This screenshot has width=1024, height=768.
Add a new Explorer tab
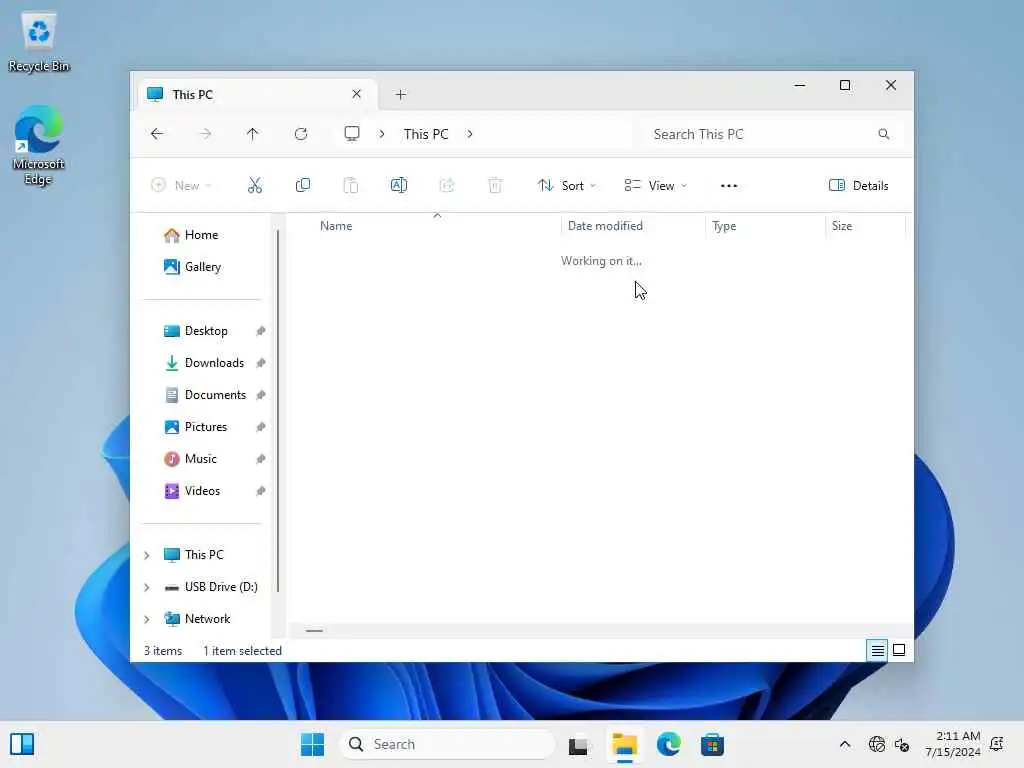coord(400,95)
